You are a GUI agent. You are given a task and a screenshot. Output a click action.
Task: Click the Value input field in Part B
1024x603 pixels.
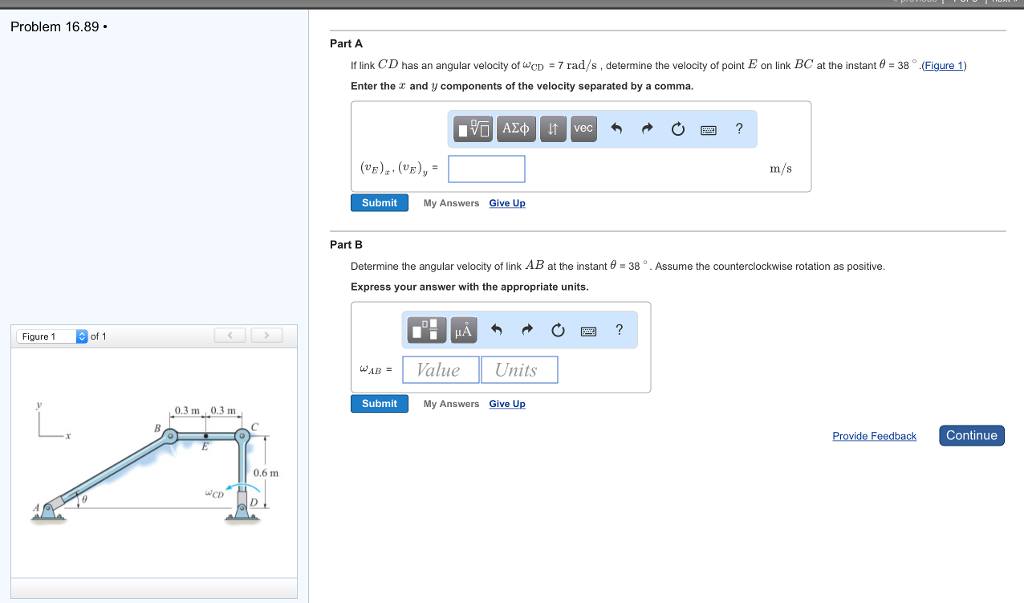coord(440,369)
